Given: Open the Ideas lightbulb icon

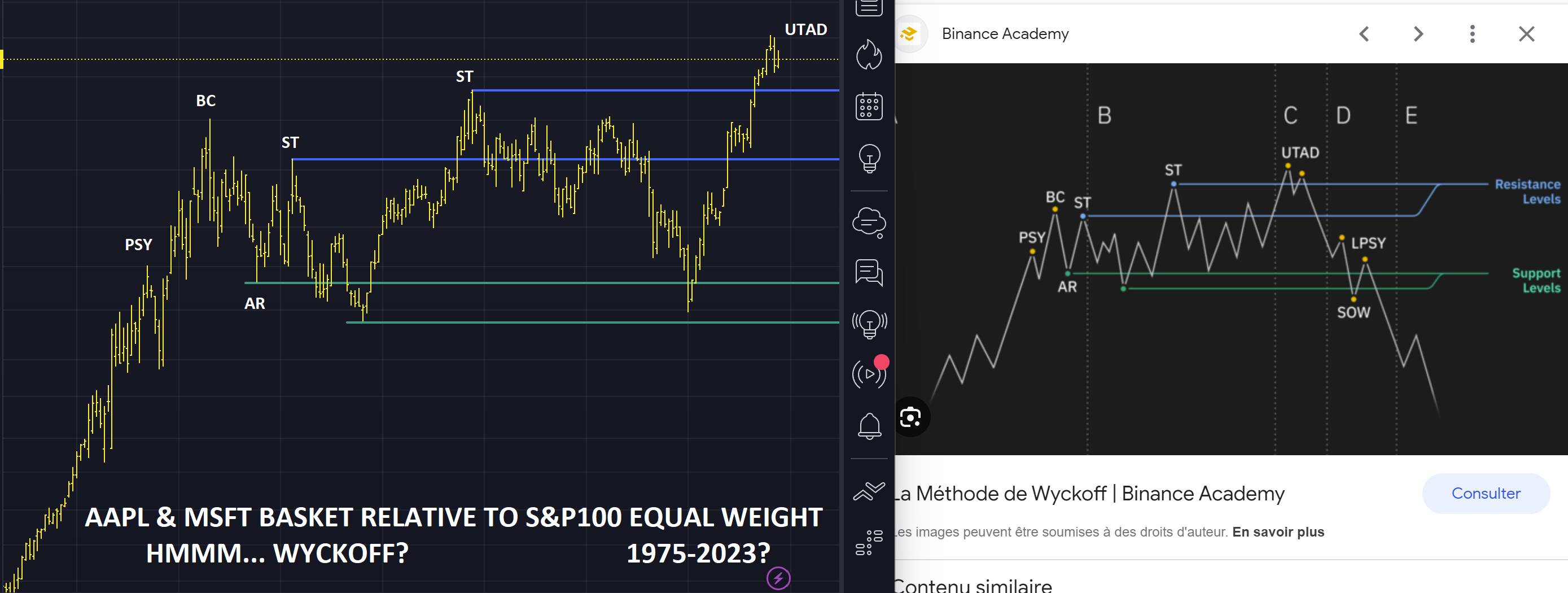Looking at the screenshot, I should point(869,159).
